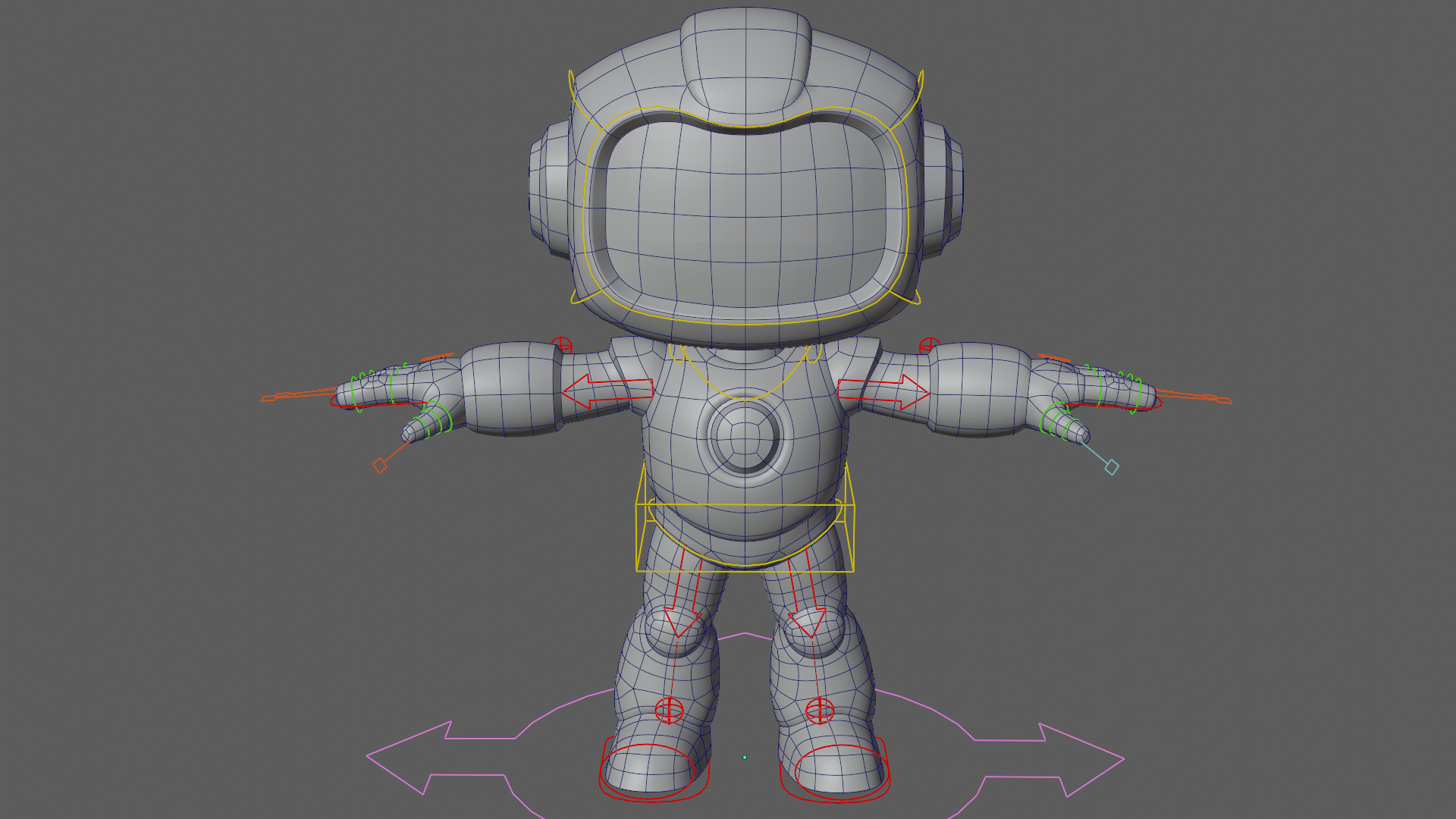1456x819 pixels.
Task: Select green thumb ring controls on viewer's right
Action: click(1058, 422)
